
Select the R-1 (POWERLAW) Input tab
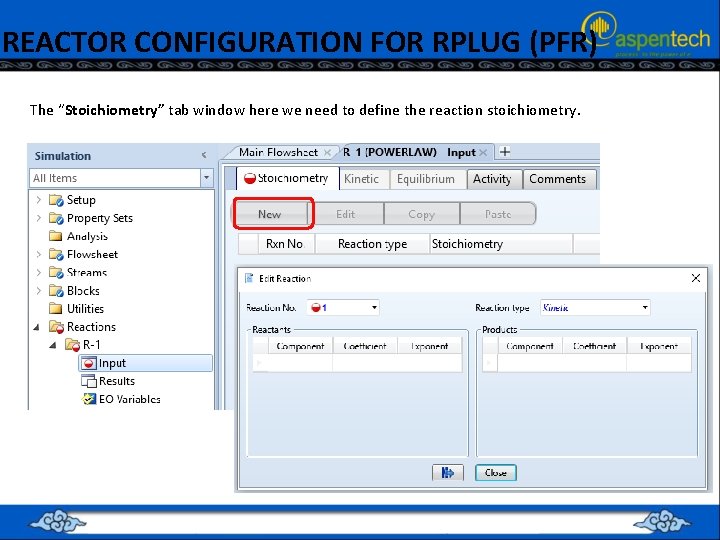click(410, 152)
